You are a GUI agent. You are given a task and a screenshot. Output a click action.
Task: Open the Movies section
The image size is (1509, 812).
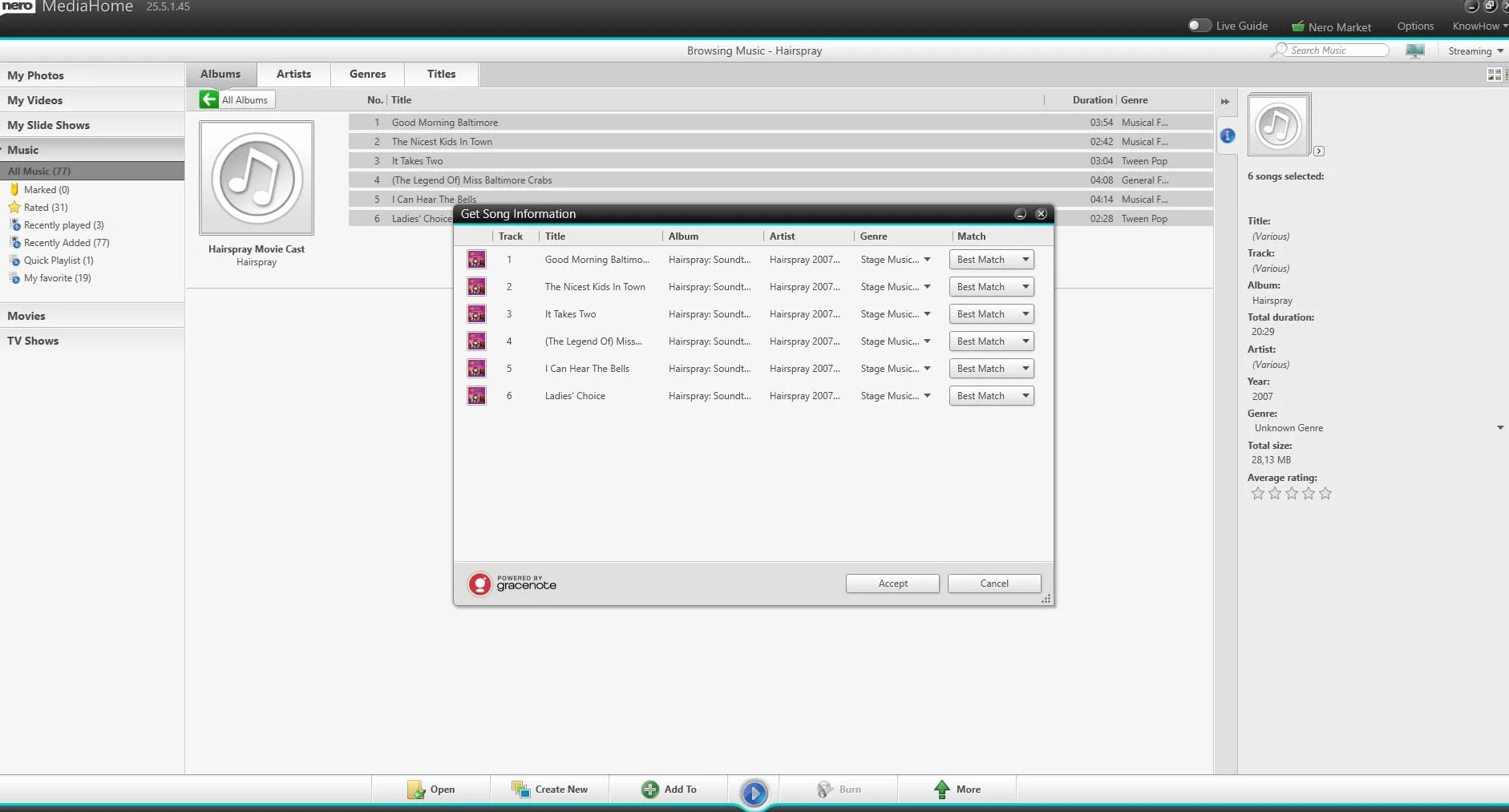click(92, 316)
